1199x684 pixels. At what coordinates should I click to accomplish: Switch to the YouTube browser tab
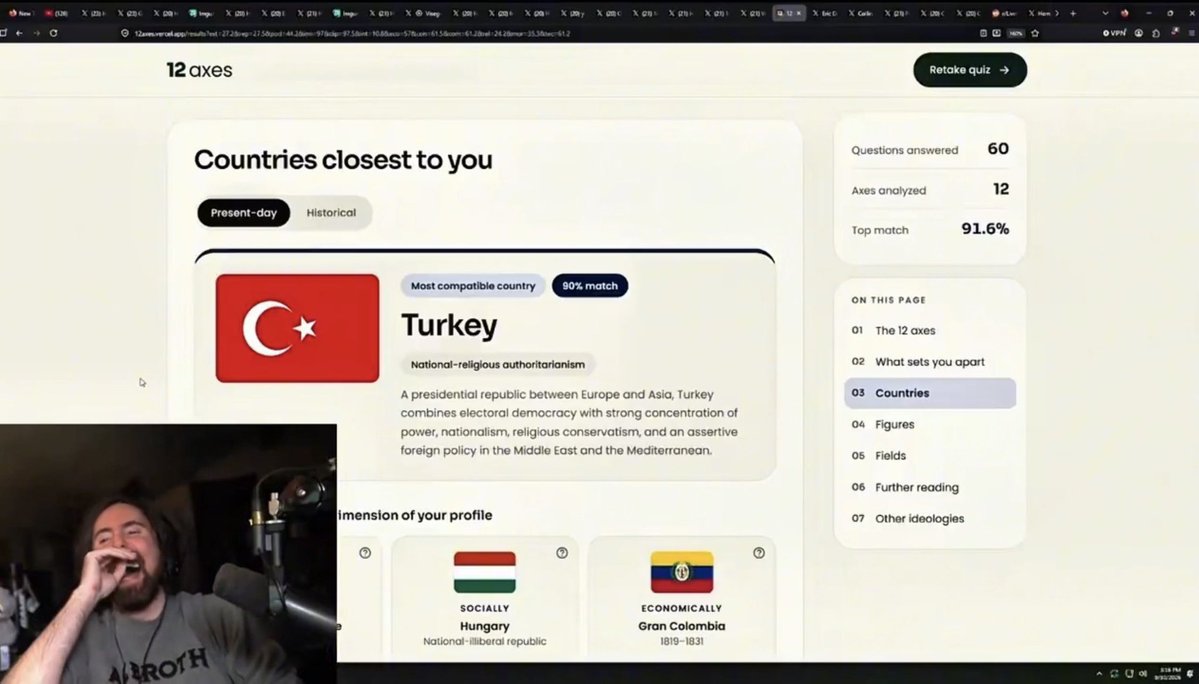[x=56, y=13]
